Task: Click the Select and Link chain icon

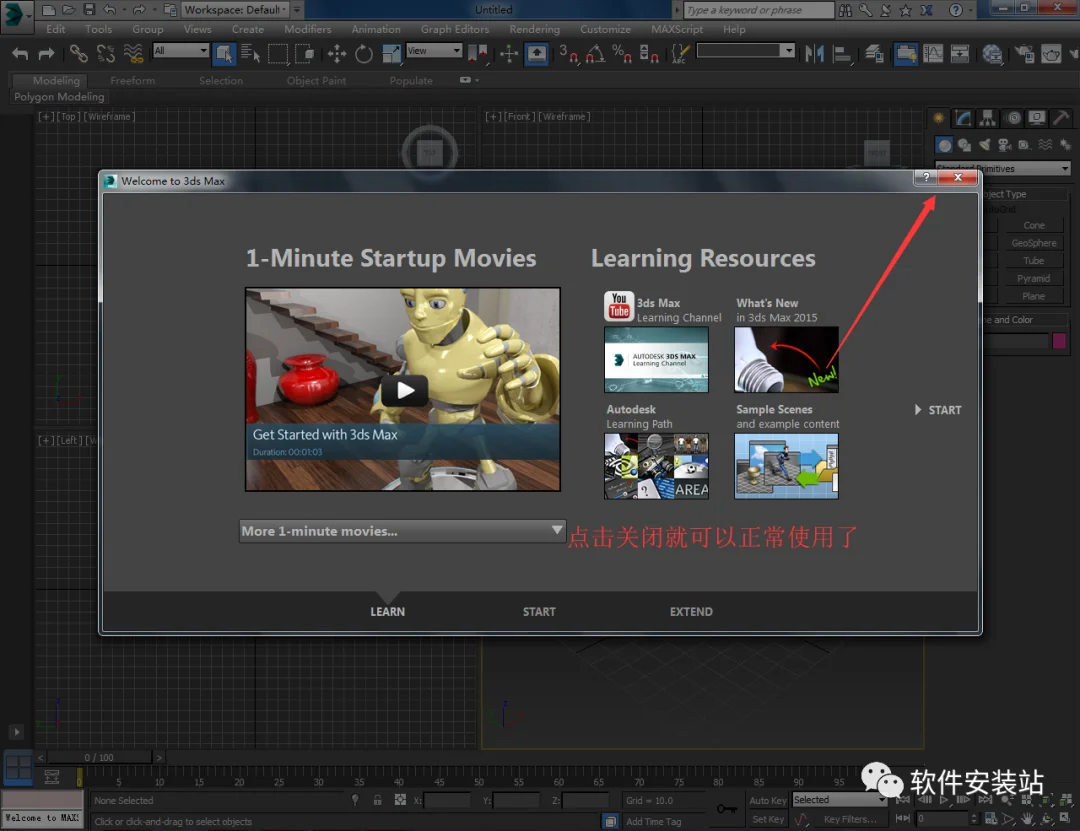Action: tap(79, 54)
